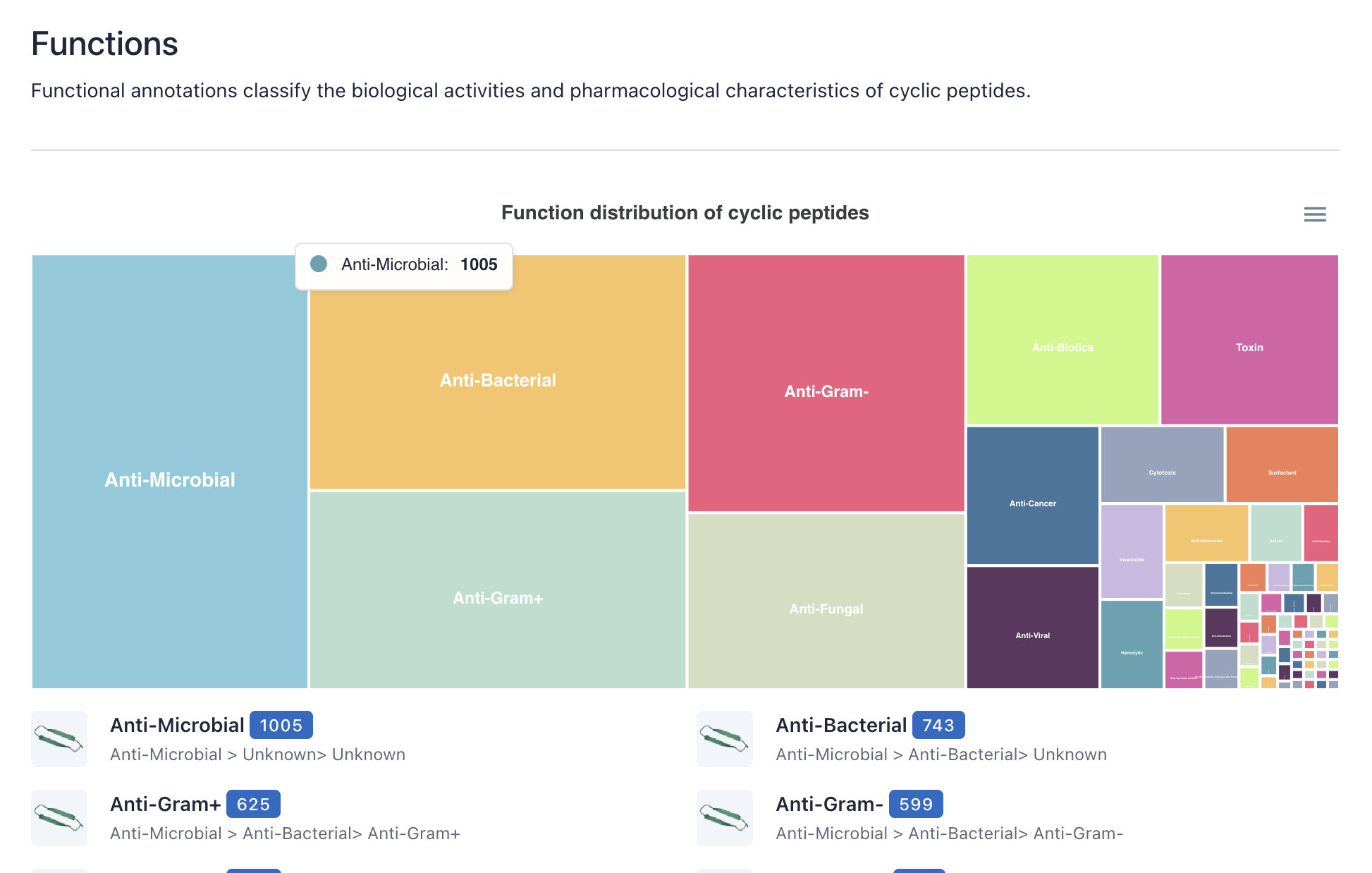This screenshot has width=1372, height=873.
Task: Select the Surfactant treemap block
Action: 1282,465
